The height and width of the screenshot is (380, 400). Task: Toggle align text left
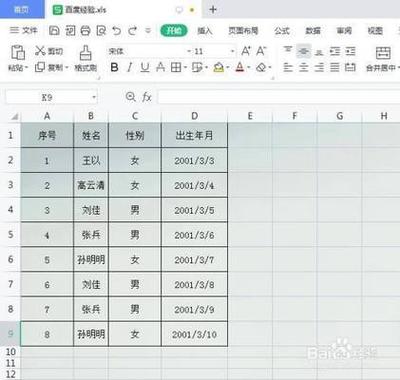pos(288,67)
